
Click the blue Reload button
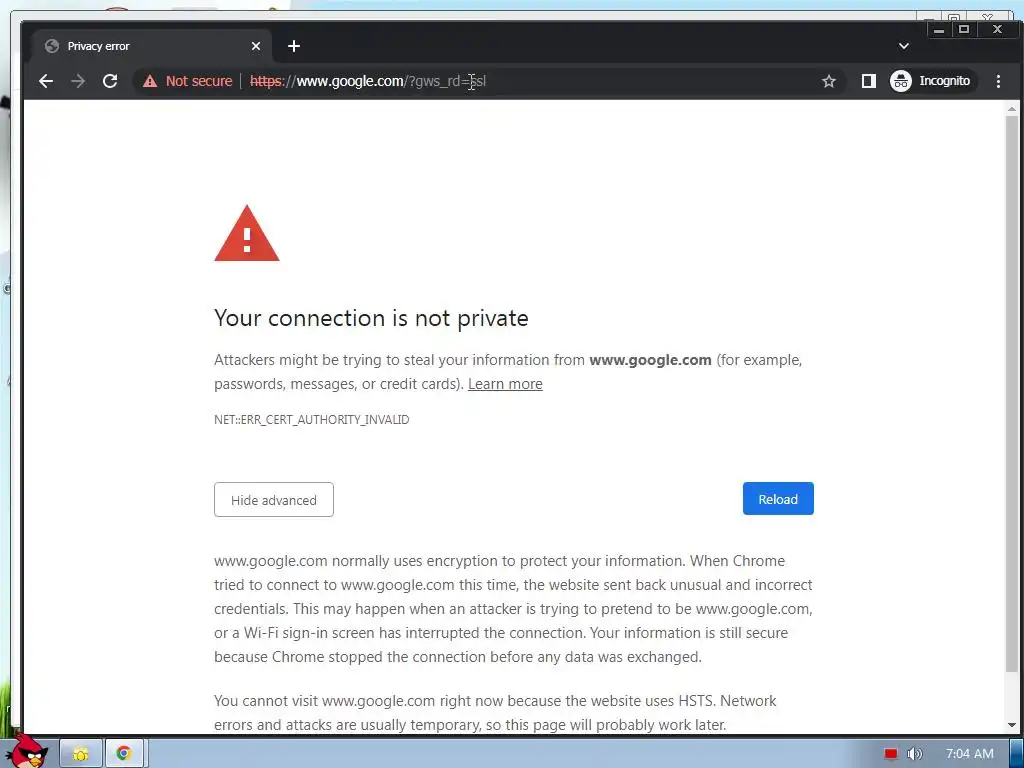click(778, 499)
